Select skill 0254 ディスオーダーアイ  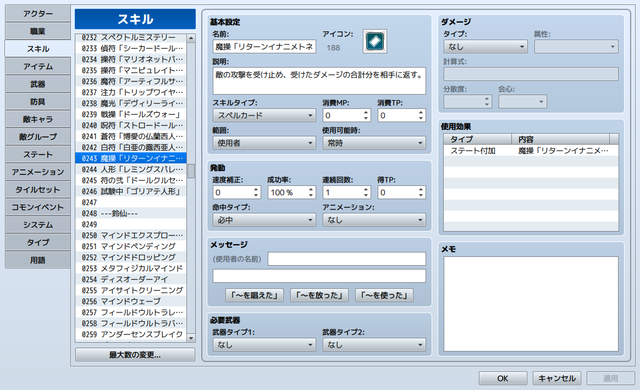131,279
